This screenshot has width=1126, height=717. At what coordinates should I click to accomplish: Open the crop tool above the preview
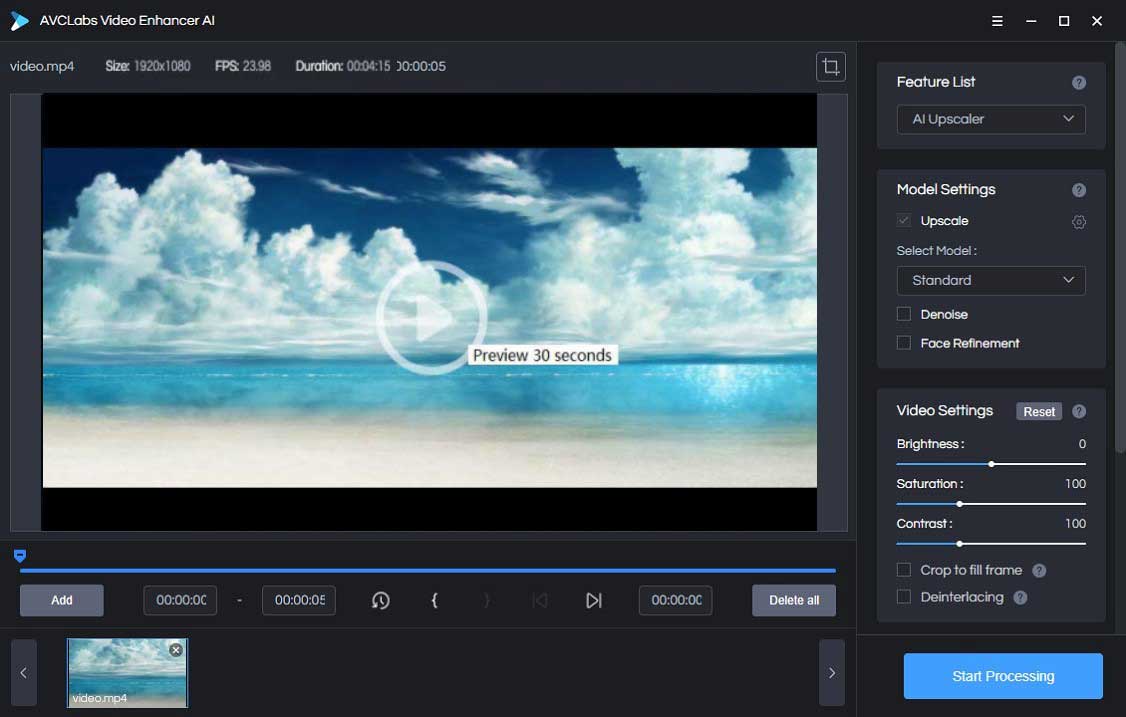click(x=830, y=66)
